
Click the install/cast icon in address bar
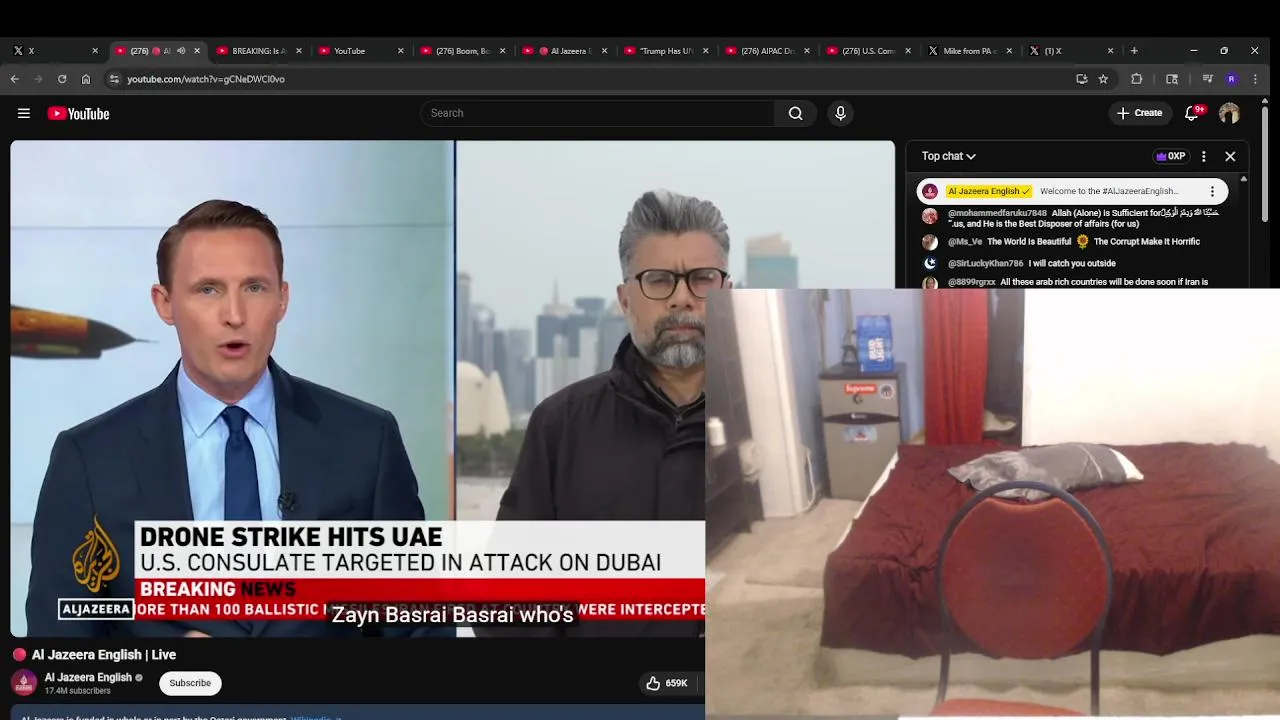point(1081,79)
